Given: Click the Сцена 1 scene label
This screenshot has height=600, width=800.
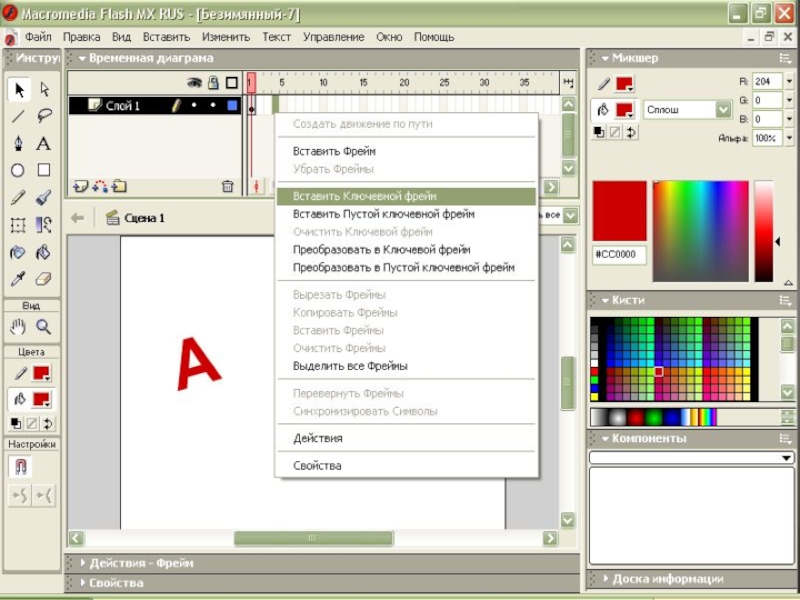Looking at the screenshot, I should click(144, 218).
